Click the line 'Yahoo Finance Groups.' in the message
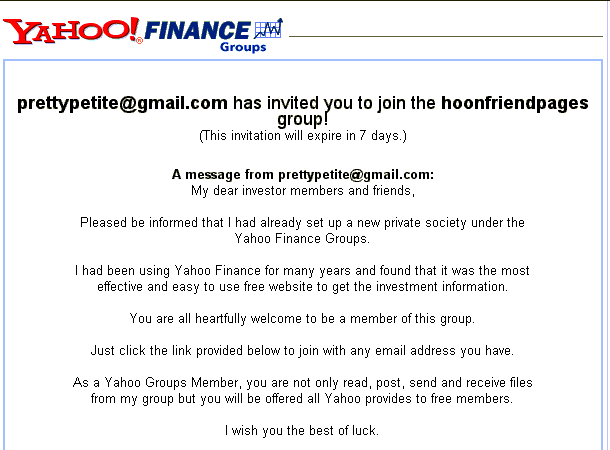Image resolution: width=610 pixels, height=450 pixels. pos(302,238)
